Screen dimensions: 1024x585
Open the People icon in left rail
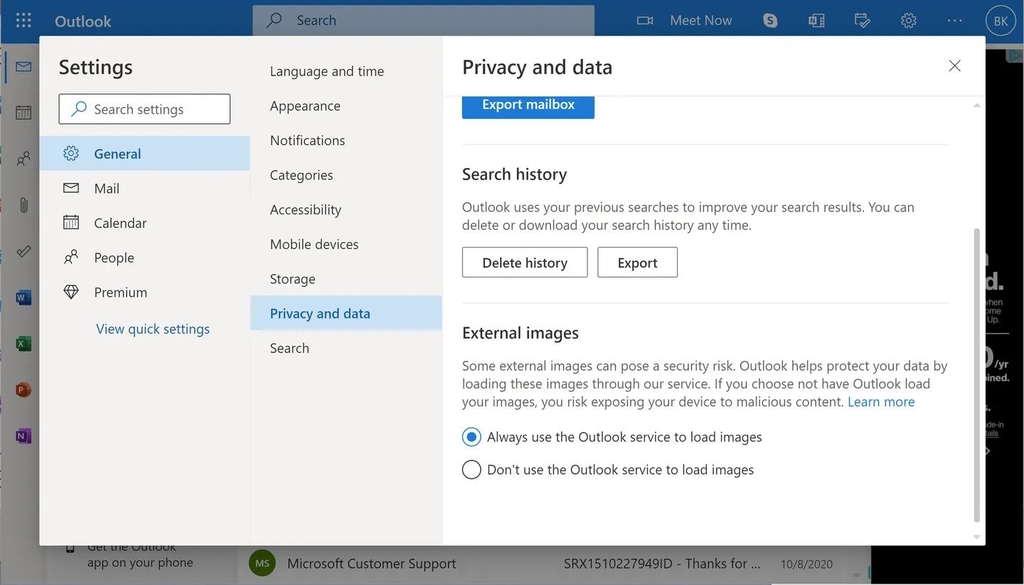click(x=24, y=159)
